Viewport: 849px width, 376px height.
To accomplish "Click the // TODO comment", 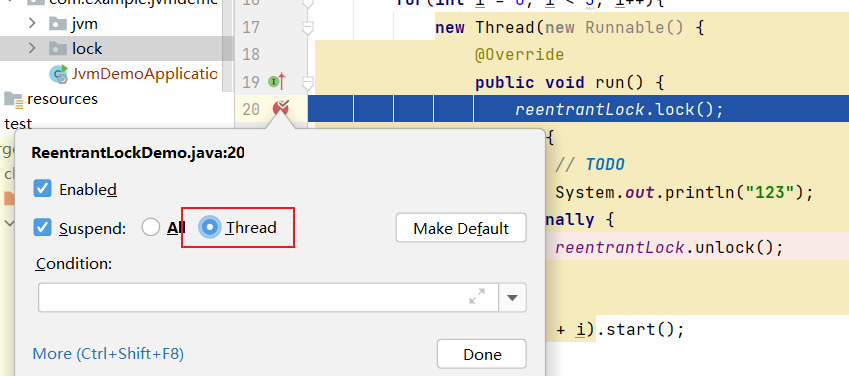I will (590, 165).
